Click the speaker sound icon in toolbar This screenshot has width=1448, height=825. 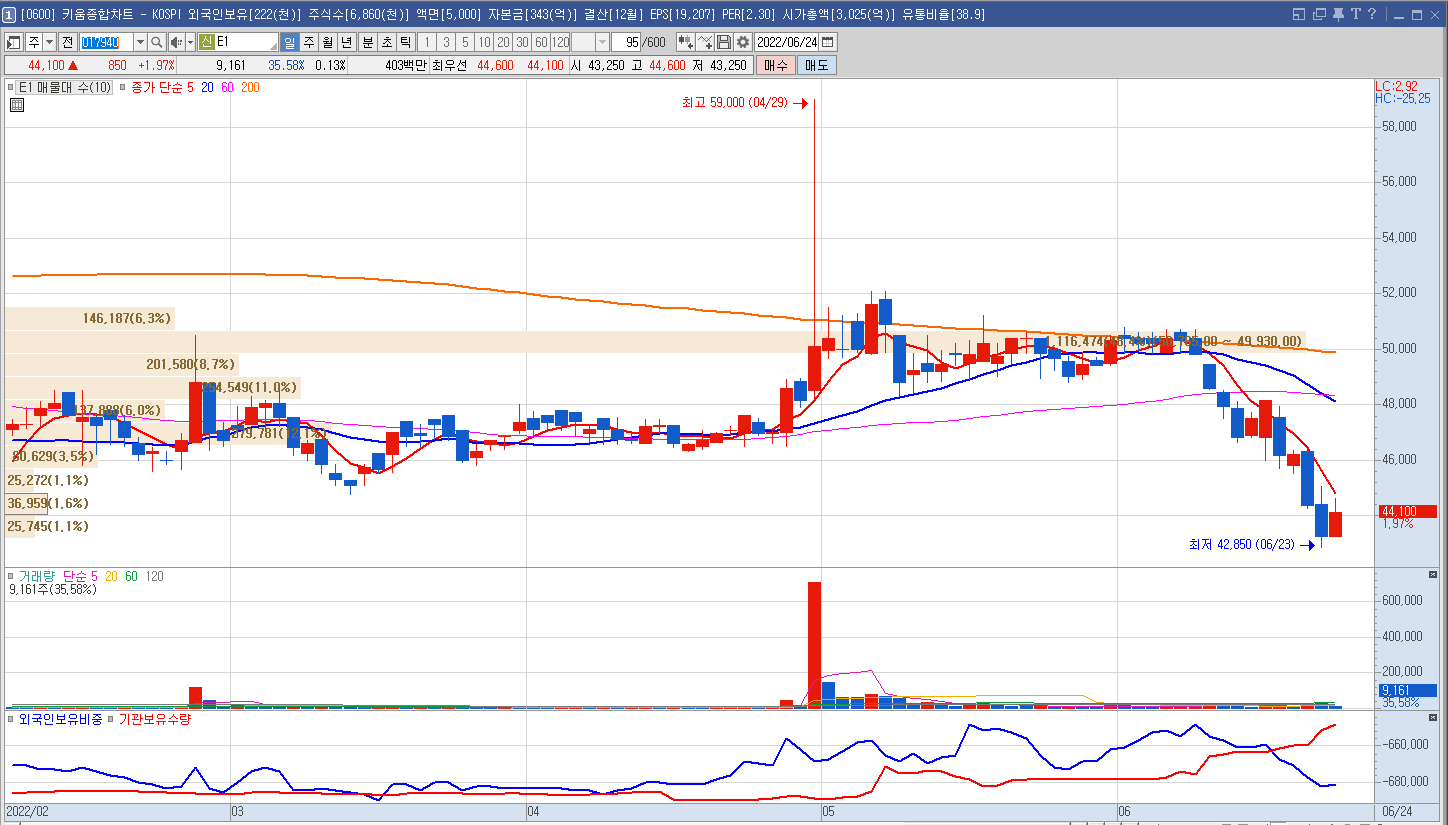(x=176, y=42)
